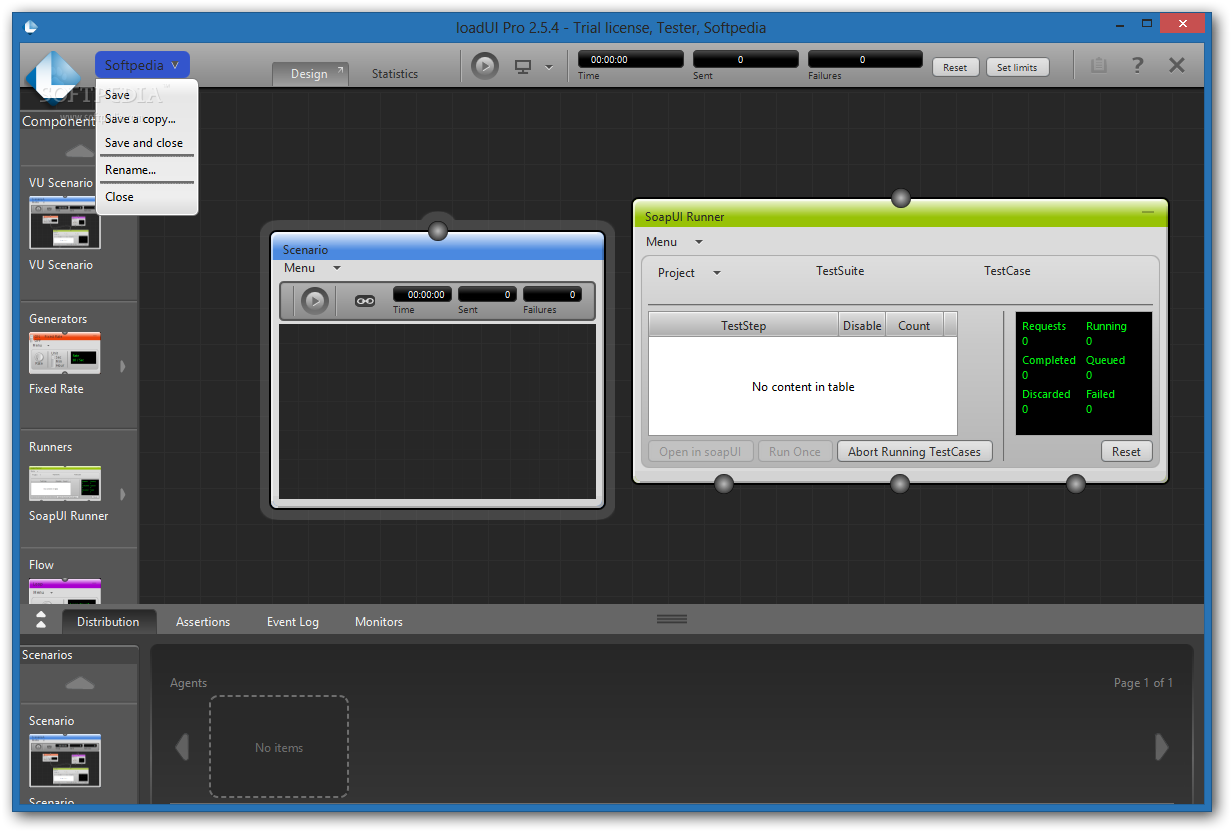1232x832 pixels.
Task: Click the Scenario play button
Action: [x=315, y=300]
